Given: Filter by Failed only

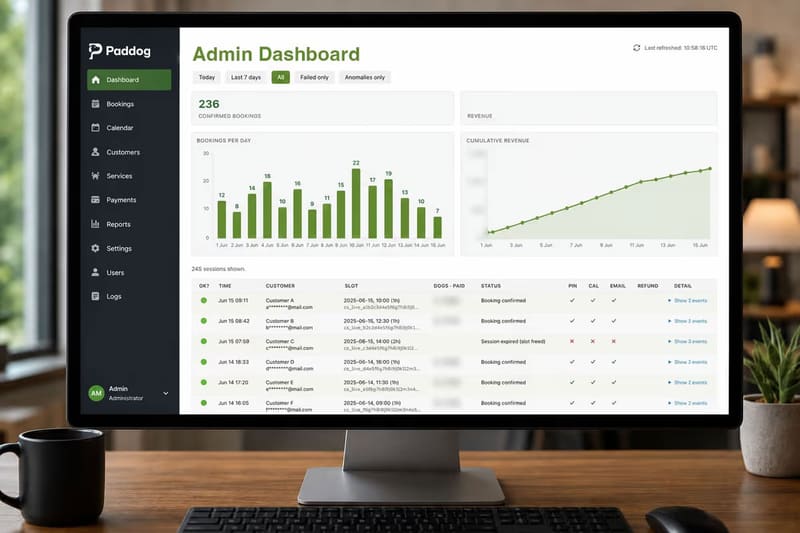Looking at the screenshot, I should [x=314, y=78].
